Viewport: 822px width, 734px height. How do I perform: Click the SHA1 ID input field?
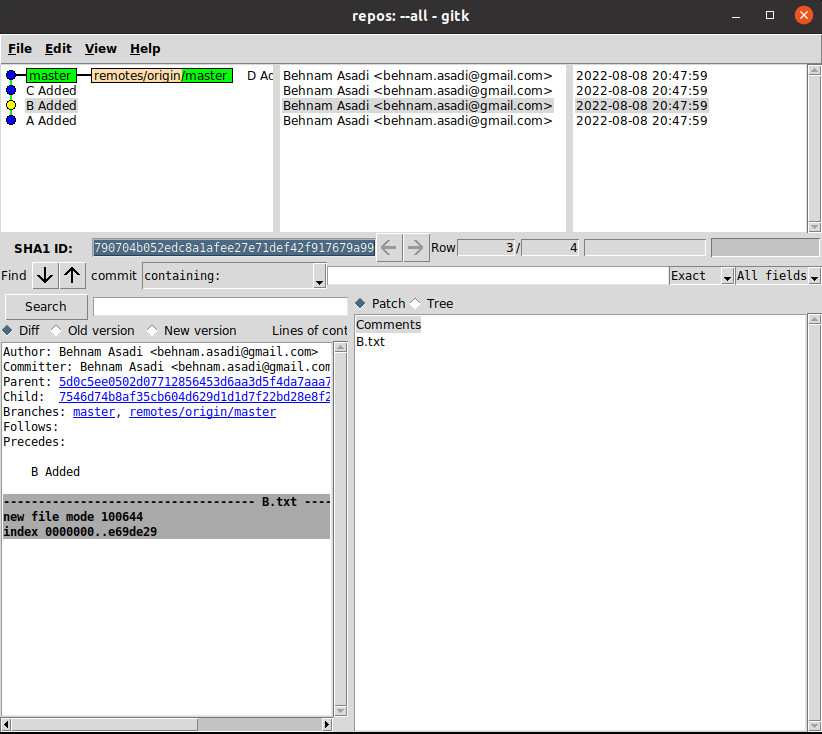pos(233,247)
